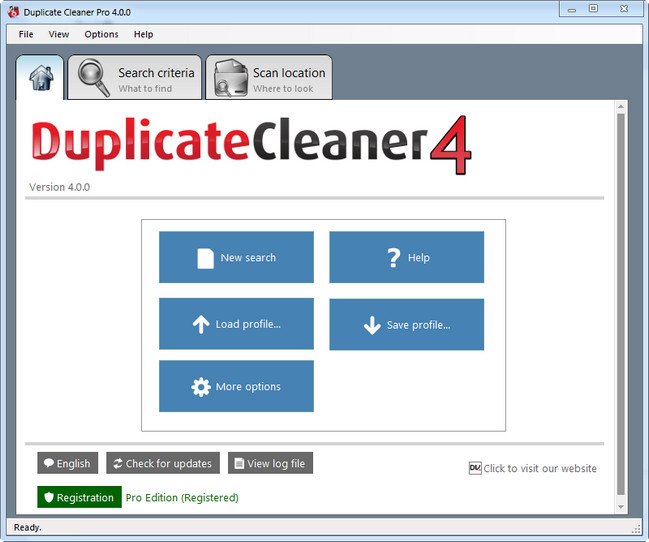
Task: Switch to the Search criteria tab
Action: pyautogui.click(x=135, y=77)
